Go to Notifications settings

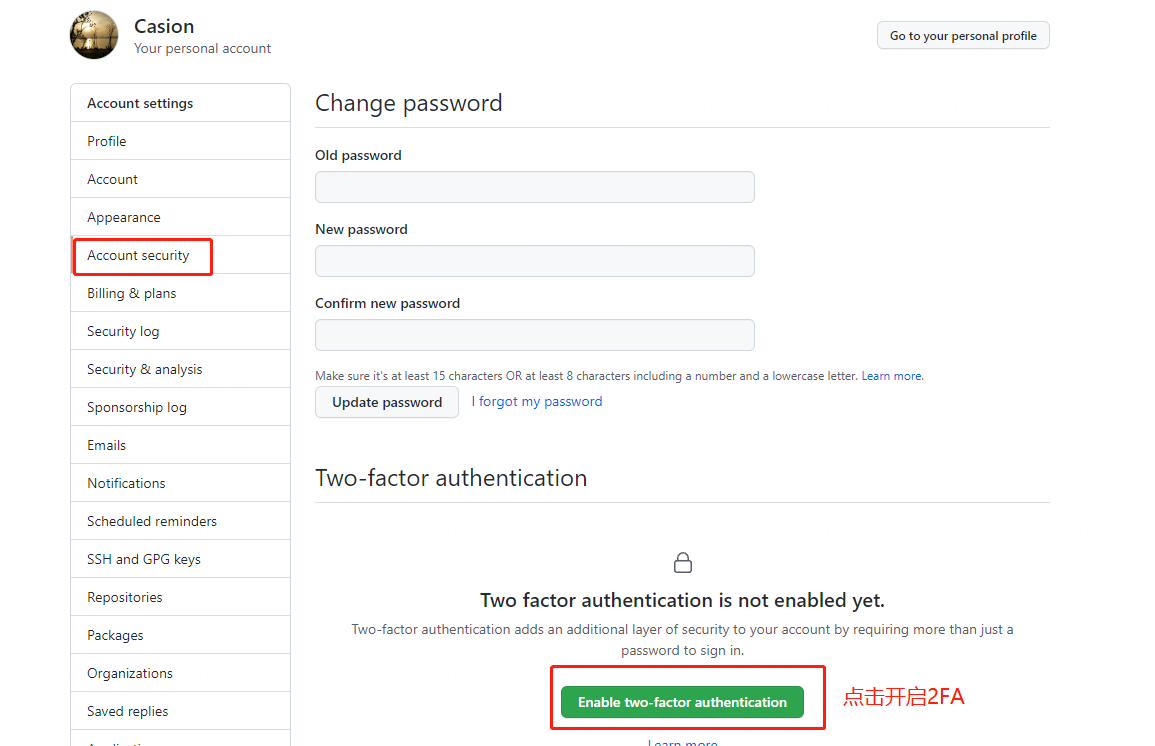point(126,483)
